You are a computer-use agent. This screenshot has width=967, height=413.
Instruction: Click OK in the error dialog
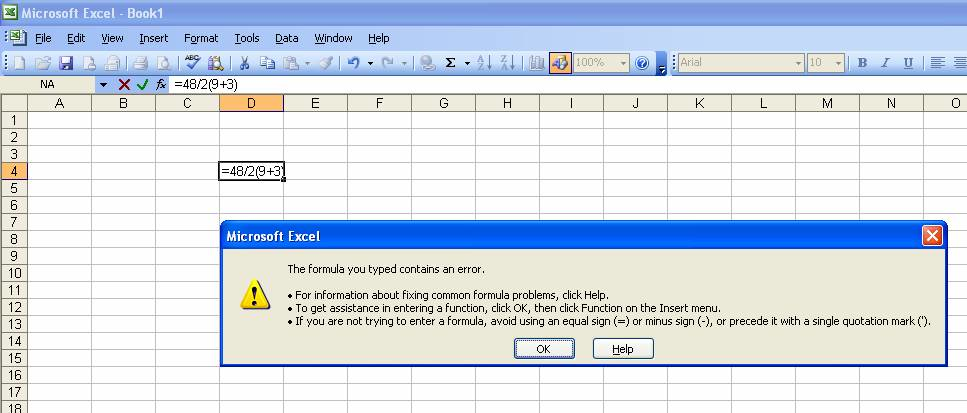tap(544, 349)
